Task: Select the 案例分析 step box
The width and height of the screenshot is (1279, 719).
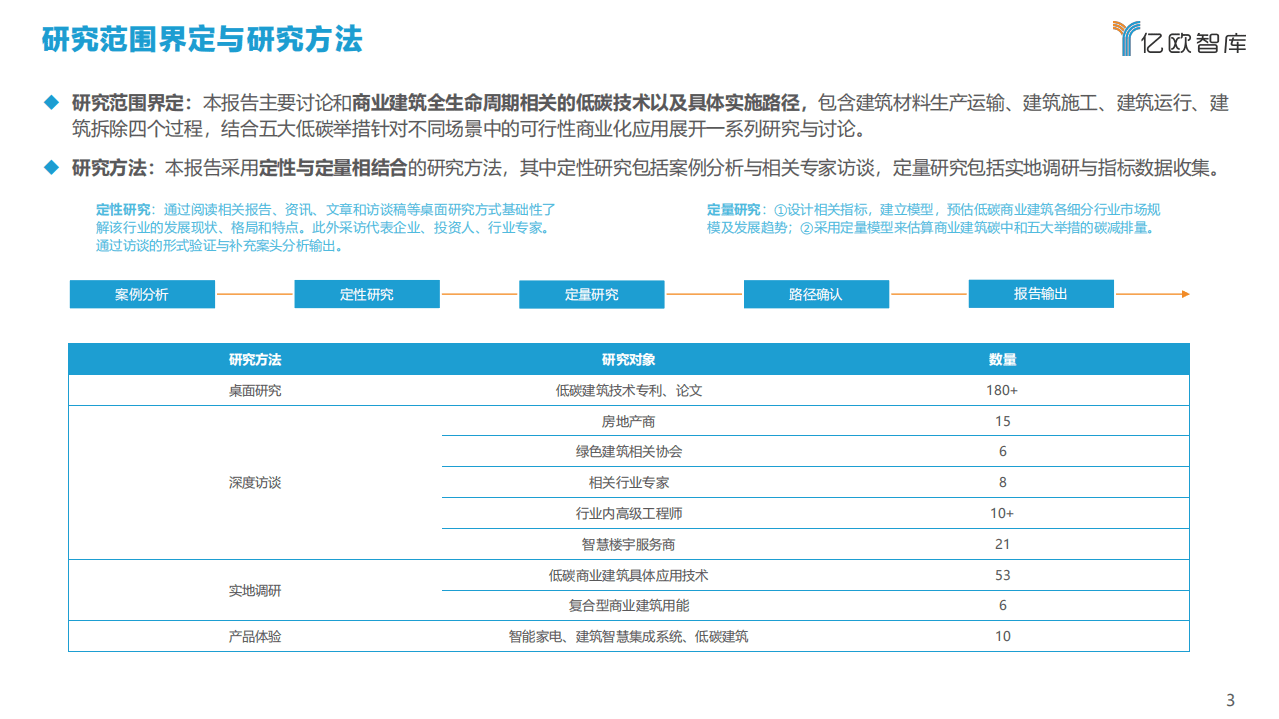Action: (141, 294)
